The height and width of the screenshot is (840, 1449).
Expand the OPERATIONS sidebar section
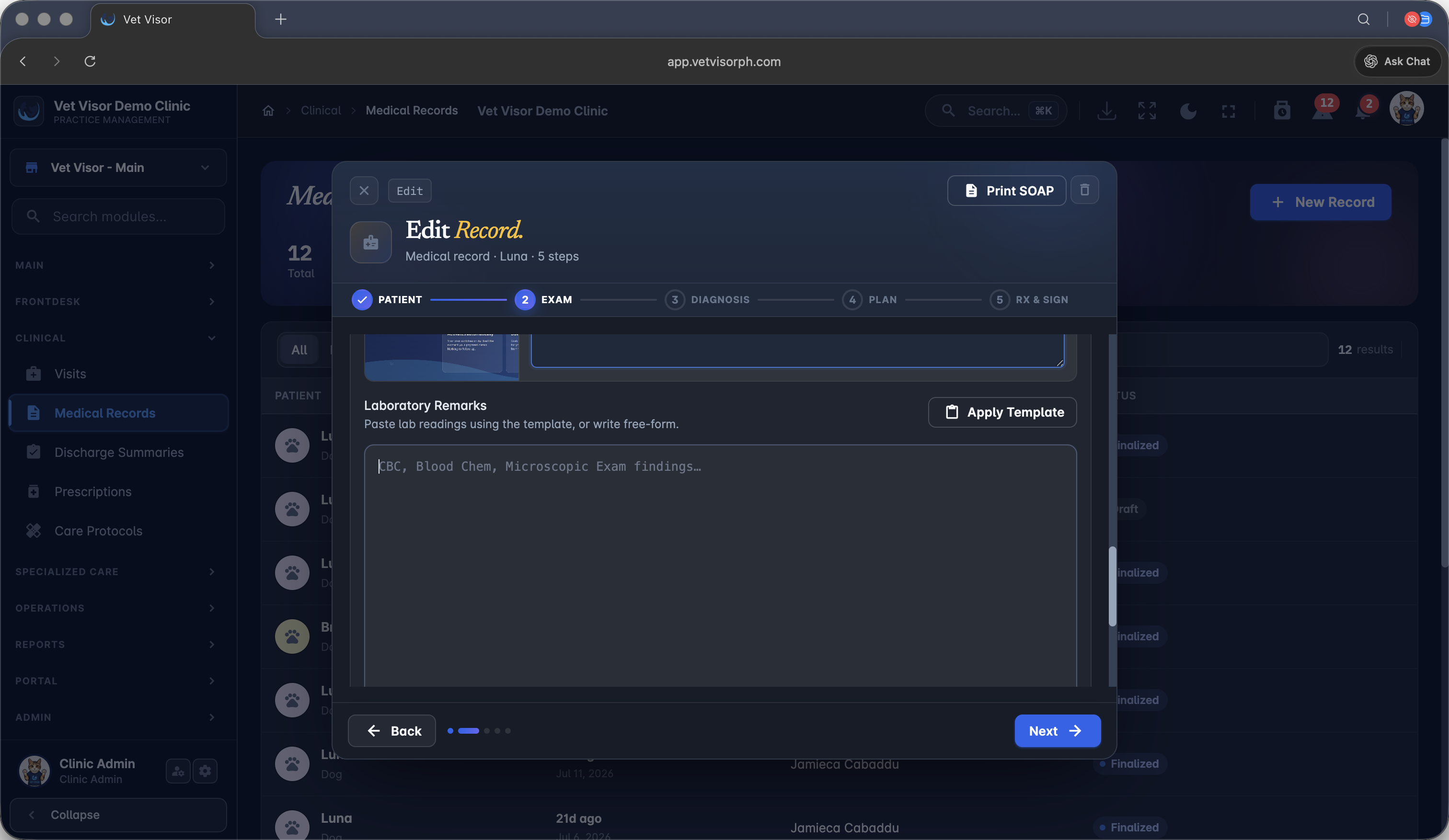(115, 608)
